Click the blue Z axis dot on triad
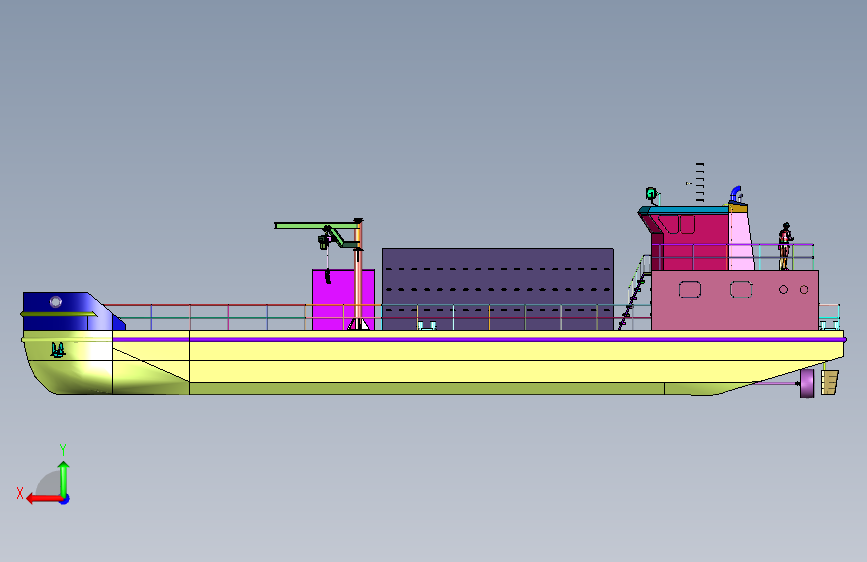The image size is (867, 562). pyautogui.click(x=65, y=499)
